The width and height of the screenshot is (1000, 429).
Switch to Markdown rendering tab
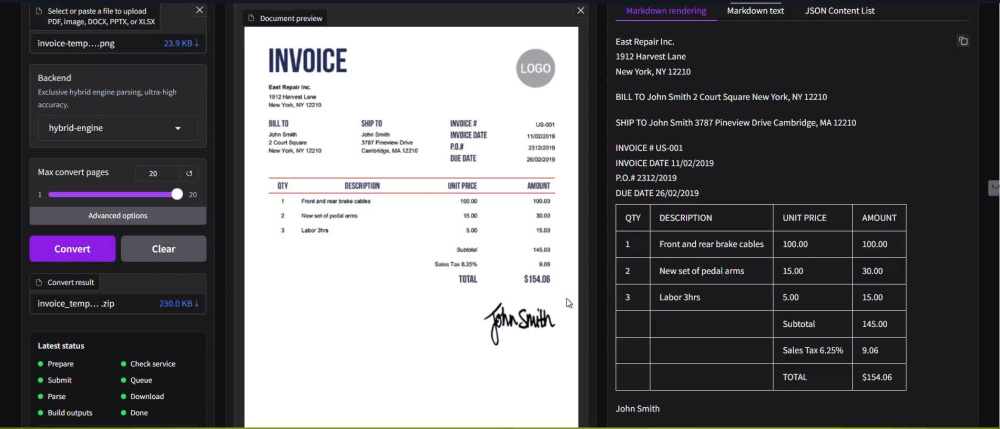point(666,11)
